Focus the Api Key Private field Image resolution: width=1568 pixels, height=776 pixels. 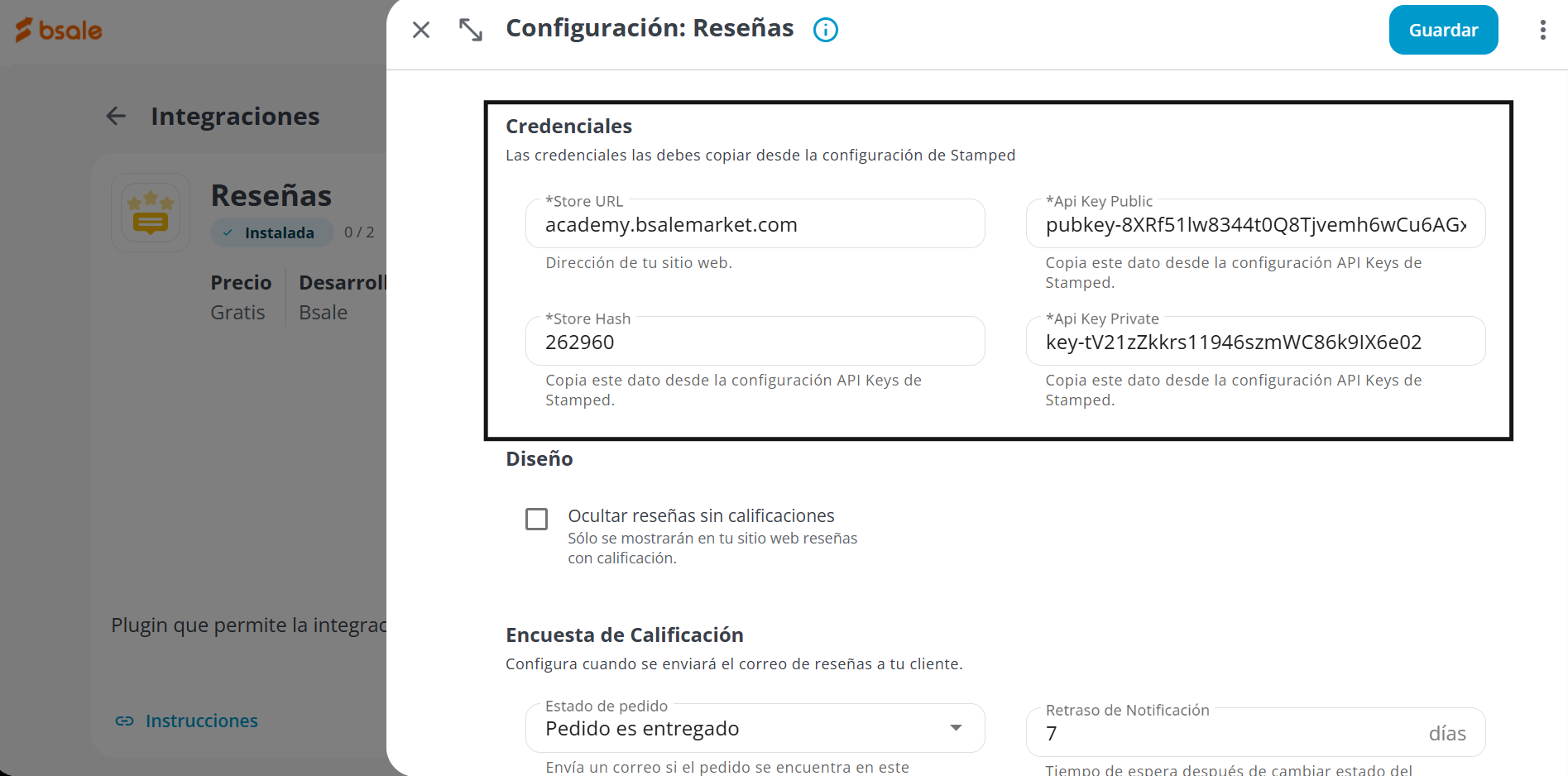pos(1255,342)
